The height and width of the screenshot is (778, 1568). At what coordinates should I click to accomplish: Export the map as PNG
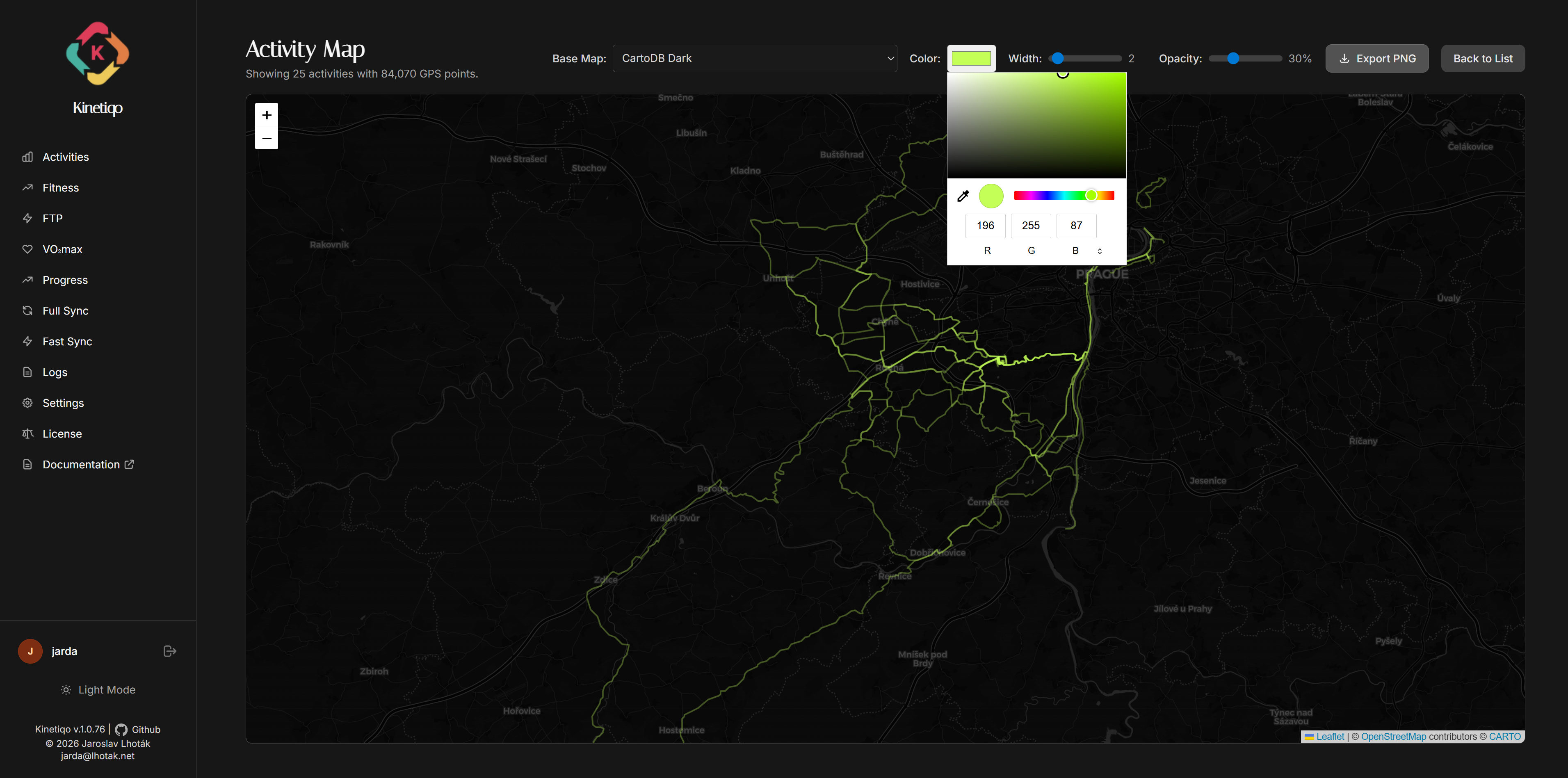pyautogui.click(x=1377, y=58)
